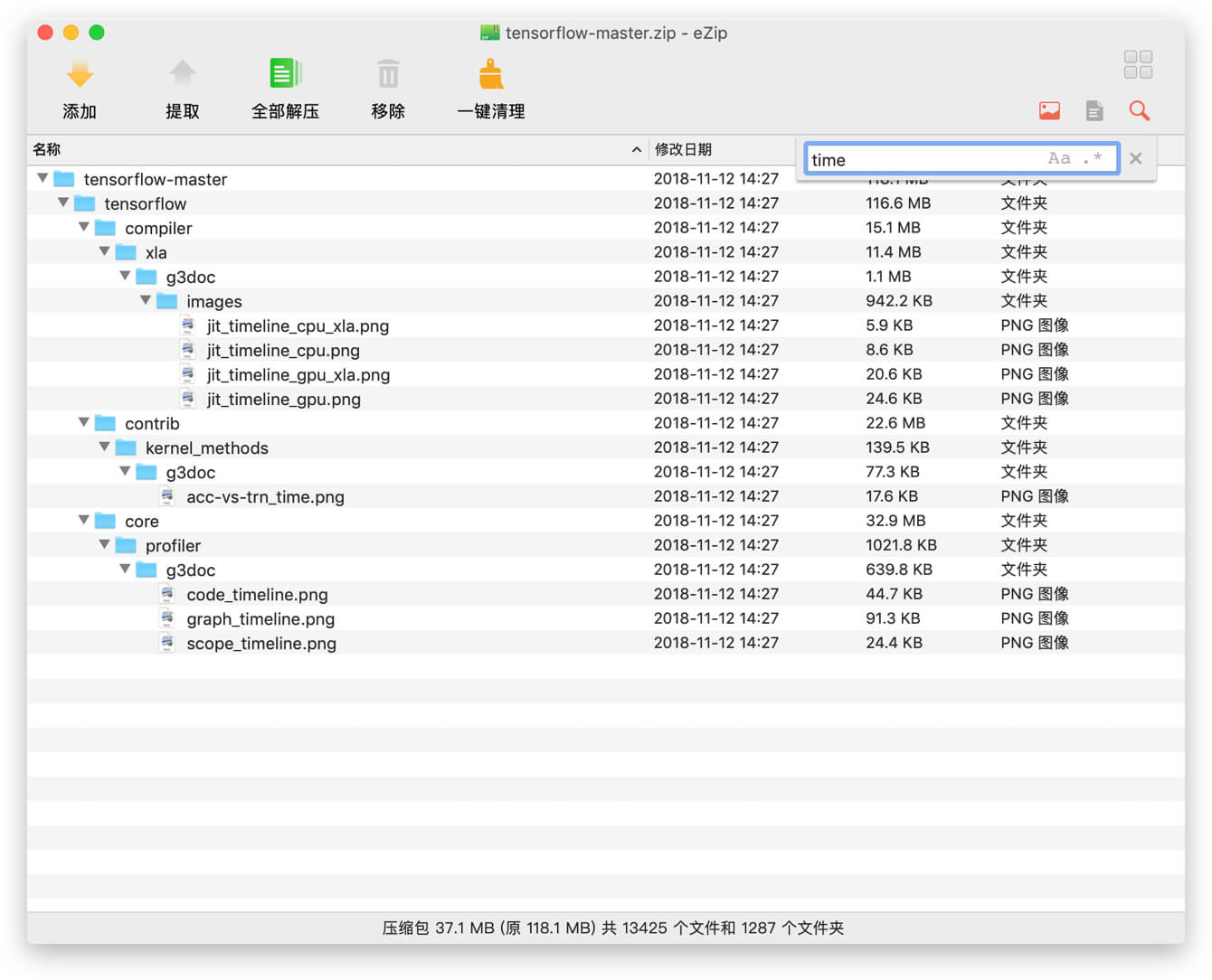Image resolution: width=1212 pixels, height=980 pixels.
Task: Click the grid view icon top right
Action: pyautogui.click(x=1138, y=64)
